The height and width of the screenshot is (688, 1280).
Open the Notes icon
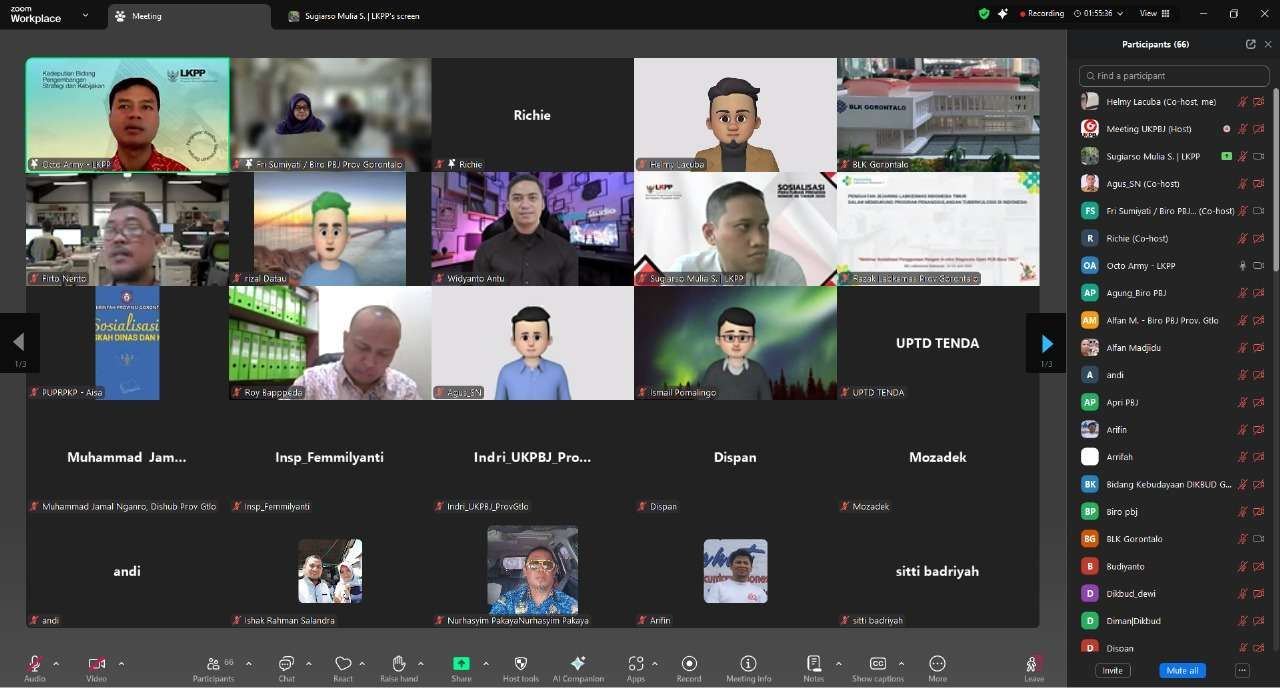click(814, 665)
